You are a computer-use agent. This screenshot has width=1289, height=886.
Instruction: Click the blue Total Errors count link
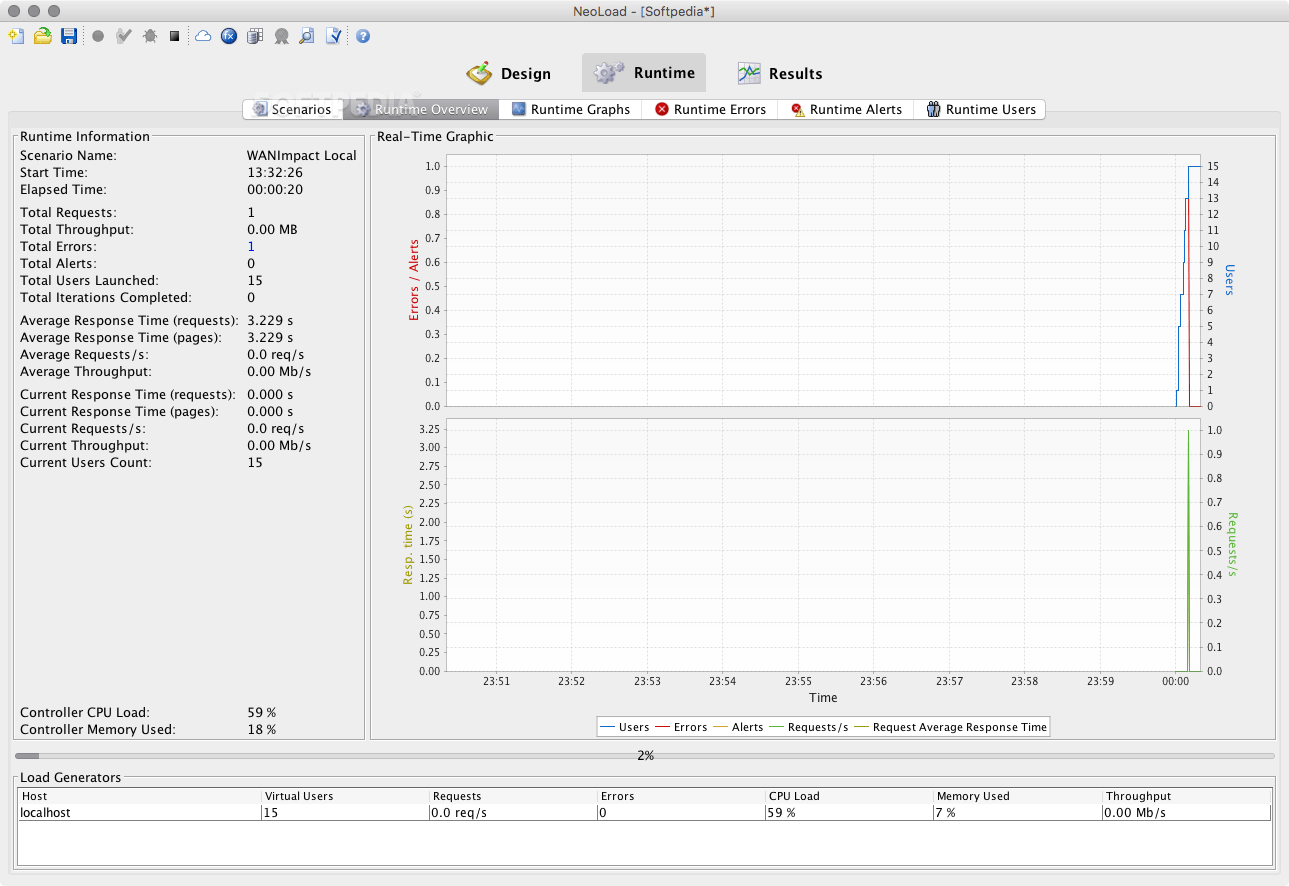point(251,246)
